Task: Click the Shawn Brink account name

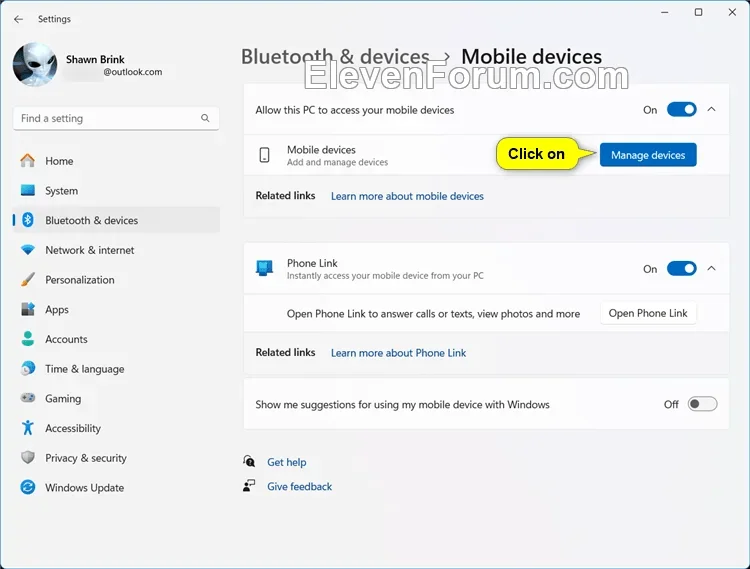Action: (95, 59)
